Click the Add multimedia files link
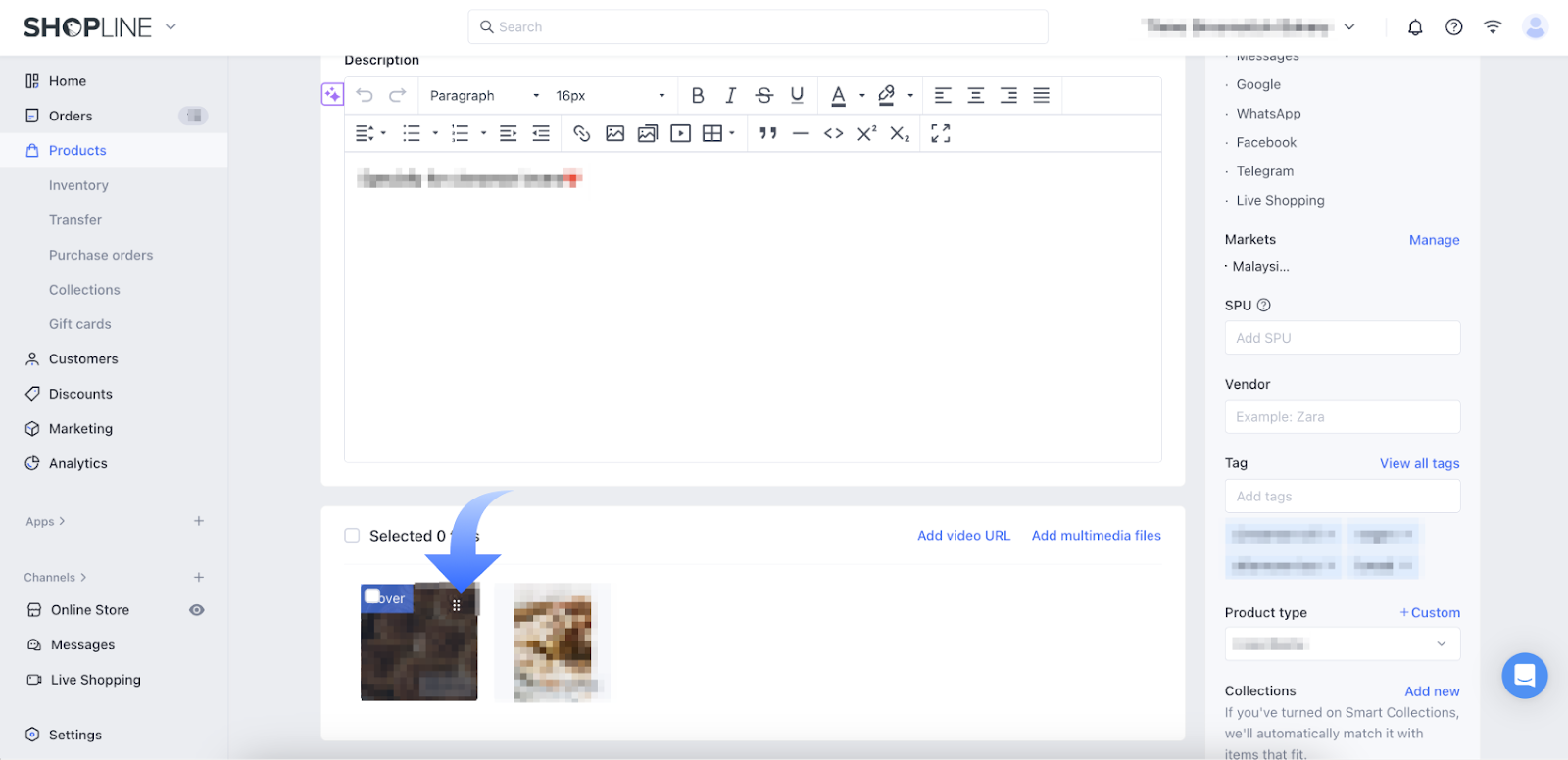 1096,536
